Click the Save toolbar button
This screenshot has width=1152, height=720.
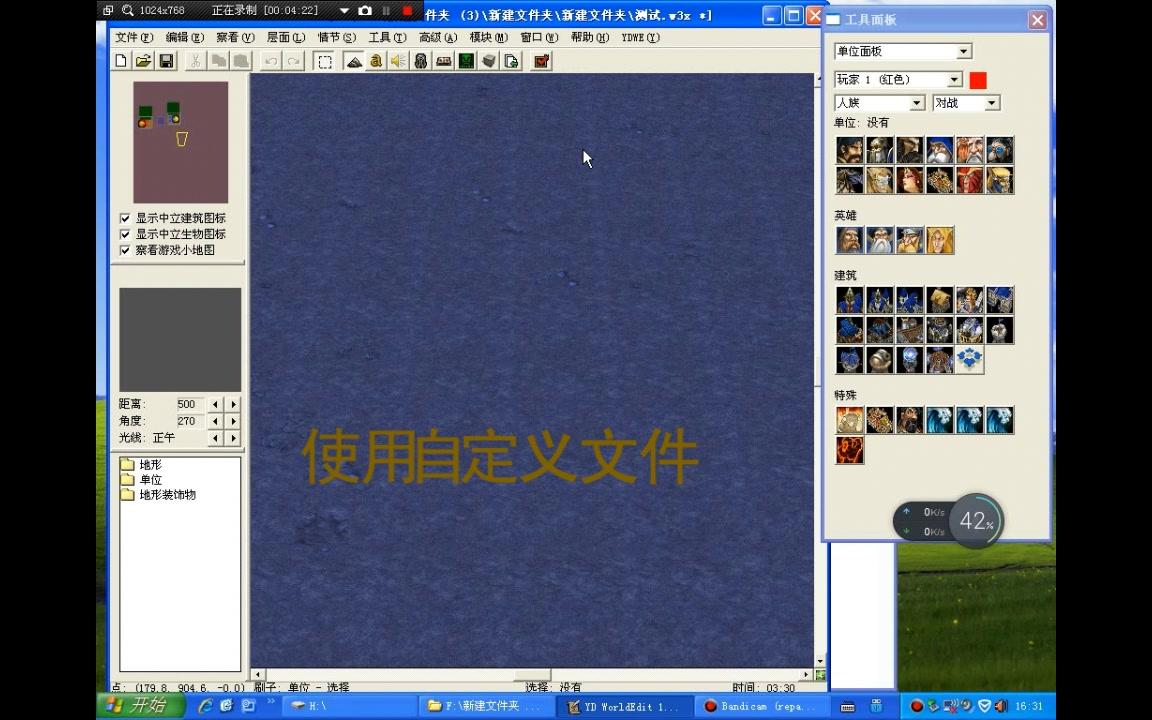point(166,61)
